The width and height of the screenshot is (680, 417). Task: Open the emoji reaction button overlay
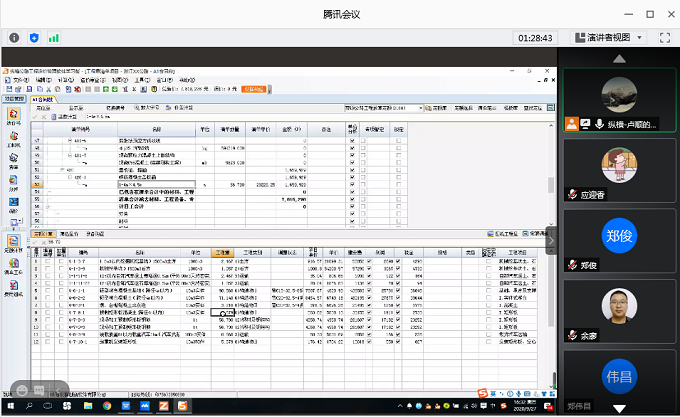point(22,391)
